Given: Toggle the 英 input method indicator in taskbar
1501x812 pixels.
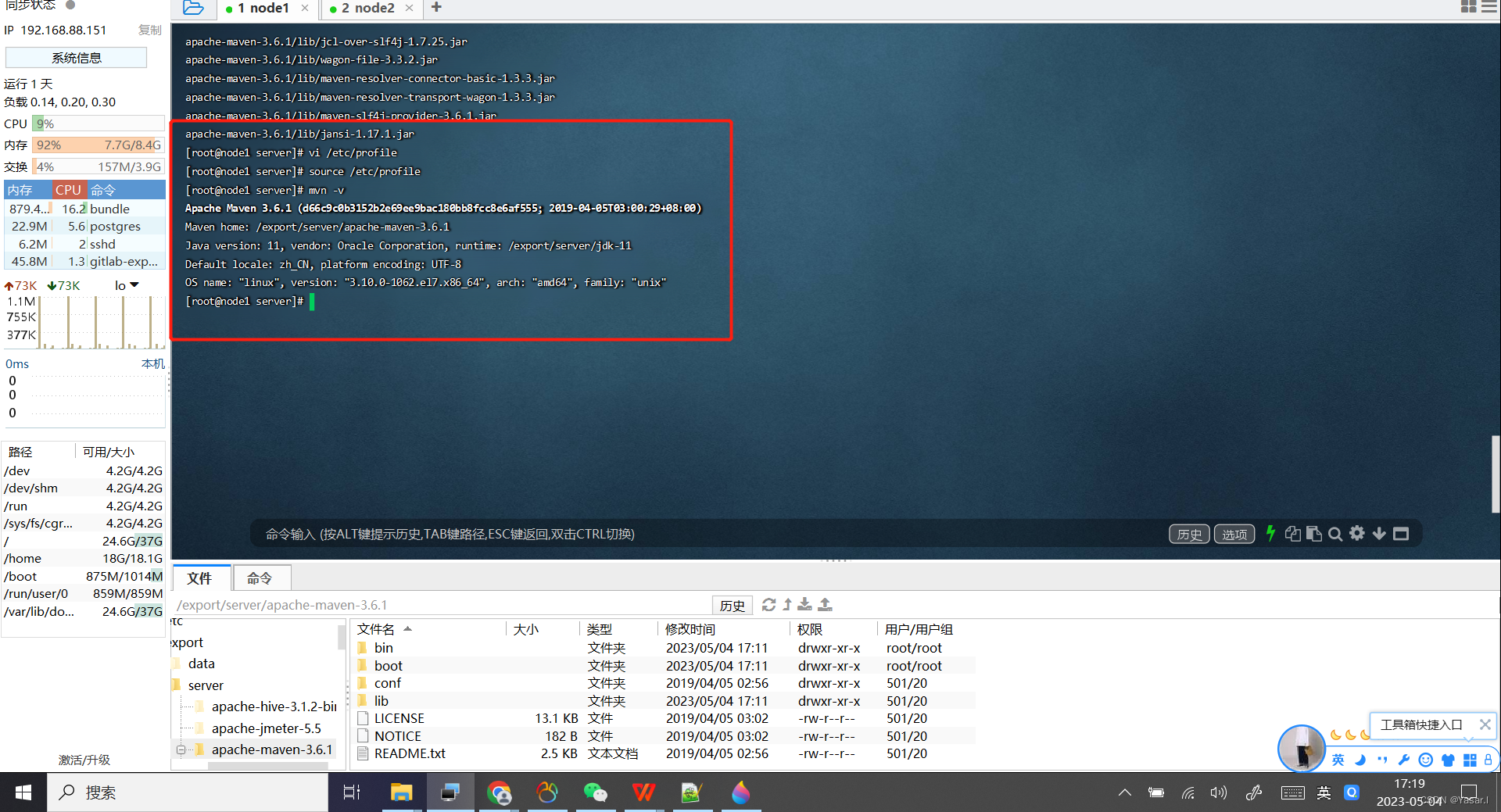Looking at the screenshot, I should point(1324,792).
